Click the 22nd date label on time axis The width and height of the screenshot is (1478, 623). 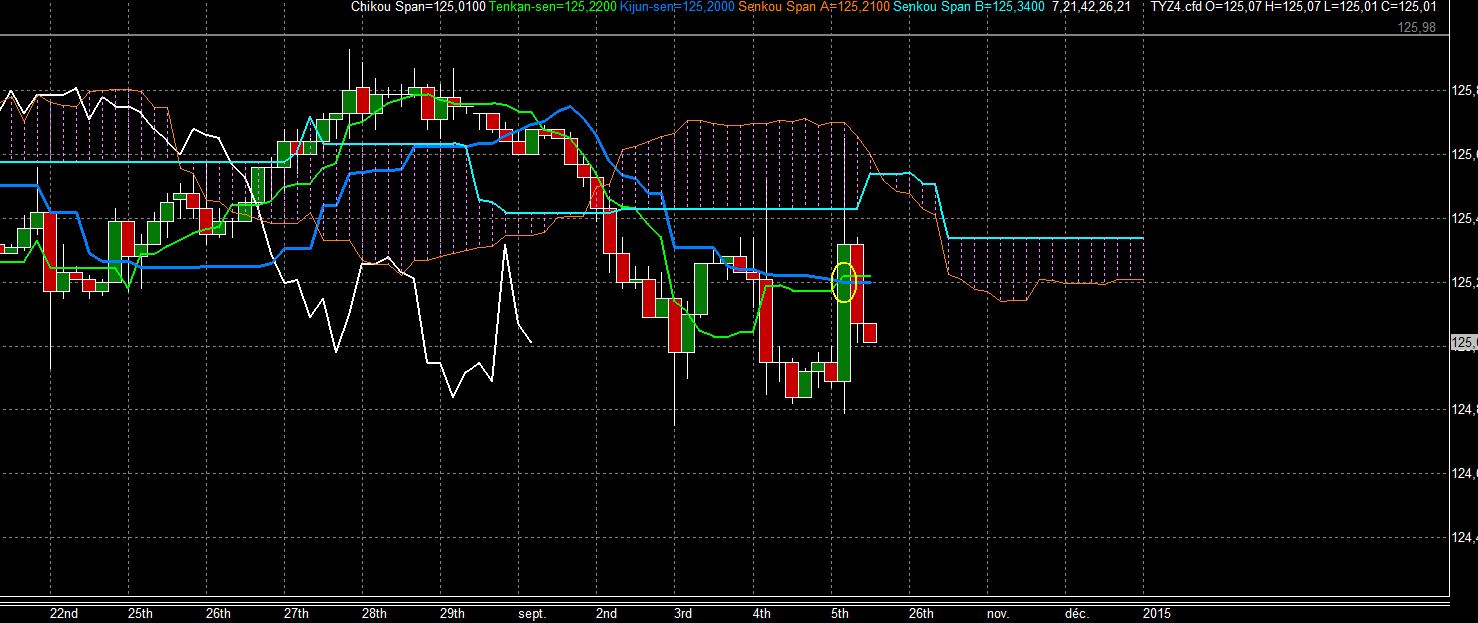[x=62, y=613]
